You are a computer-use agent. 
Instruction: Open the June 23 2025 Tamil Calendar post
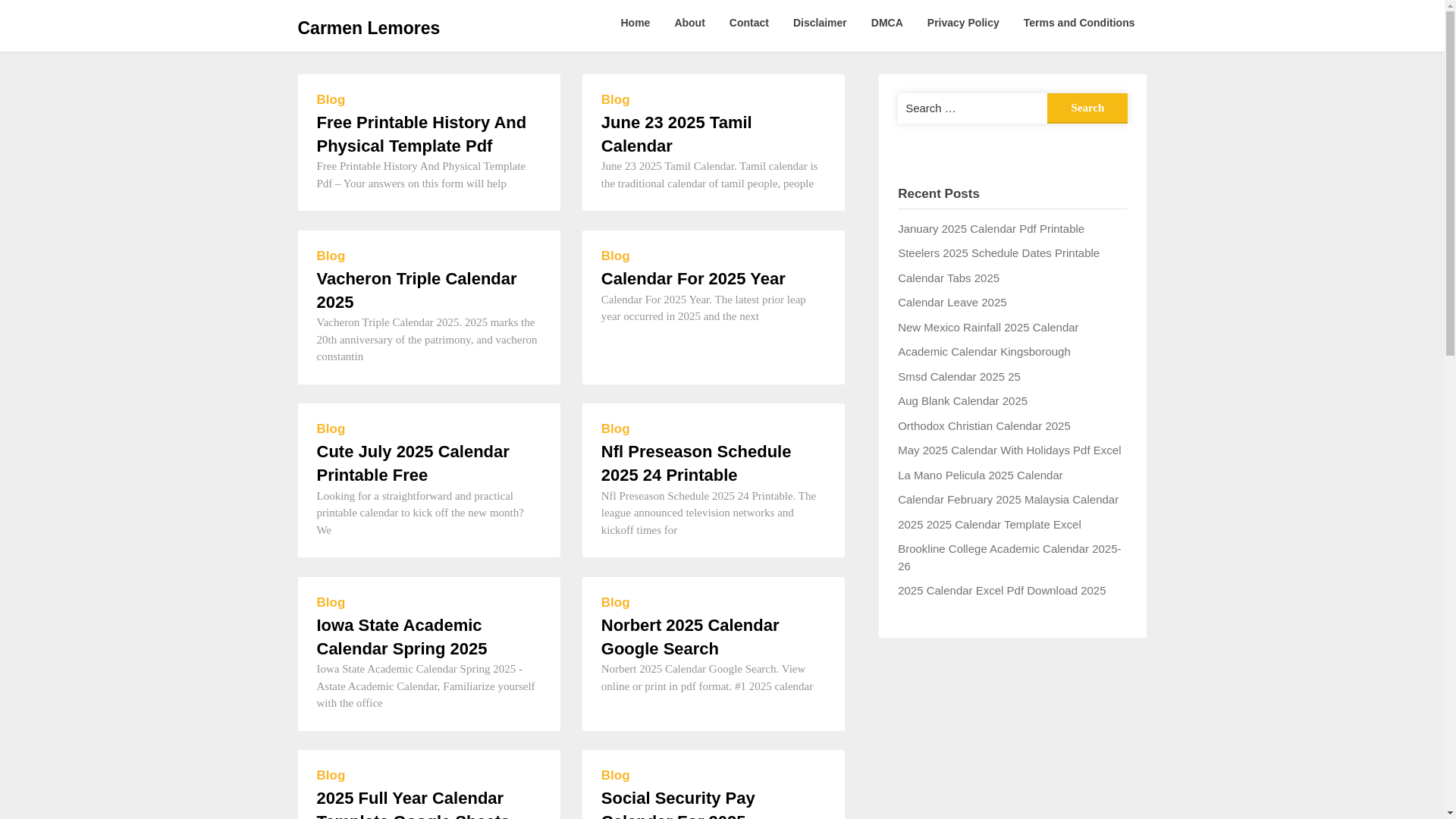coord(676,134)
